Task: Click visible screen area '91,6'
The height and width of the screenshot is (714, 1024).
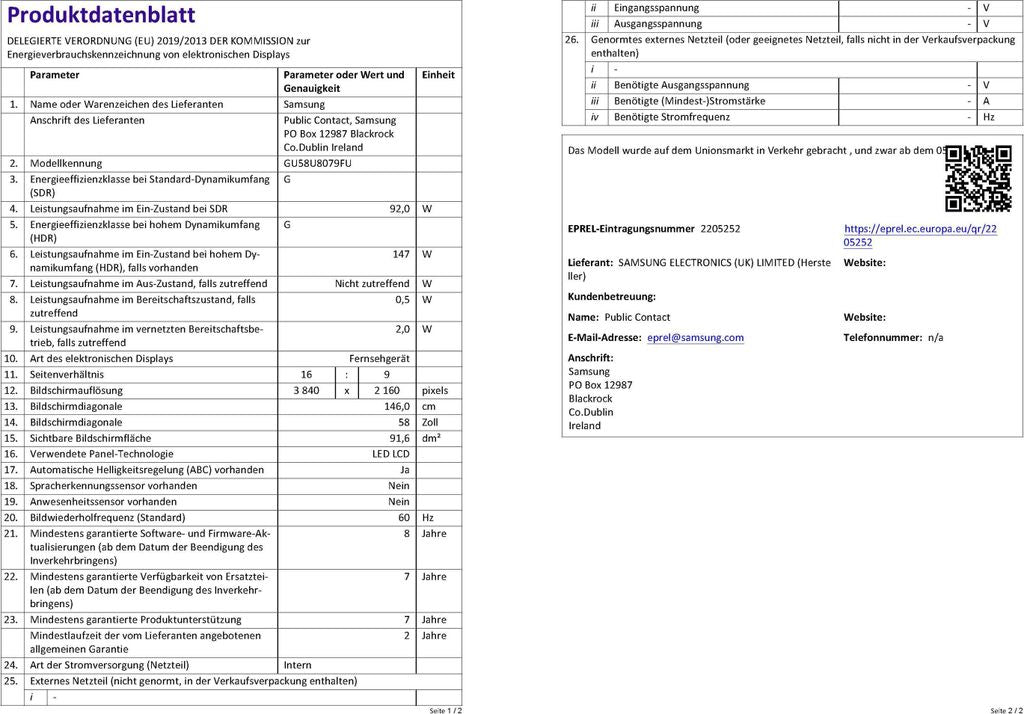Action: tap(400, 438)
